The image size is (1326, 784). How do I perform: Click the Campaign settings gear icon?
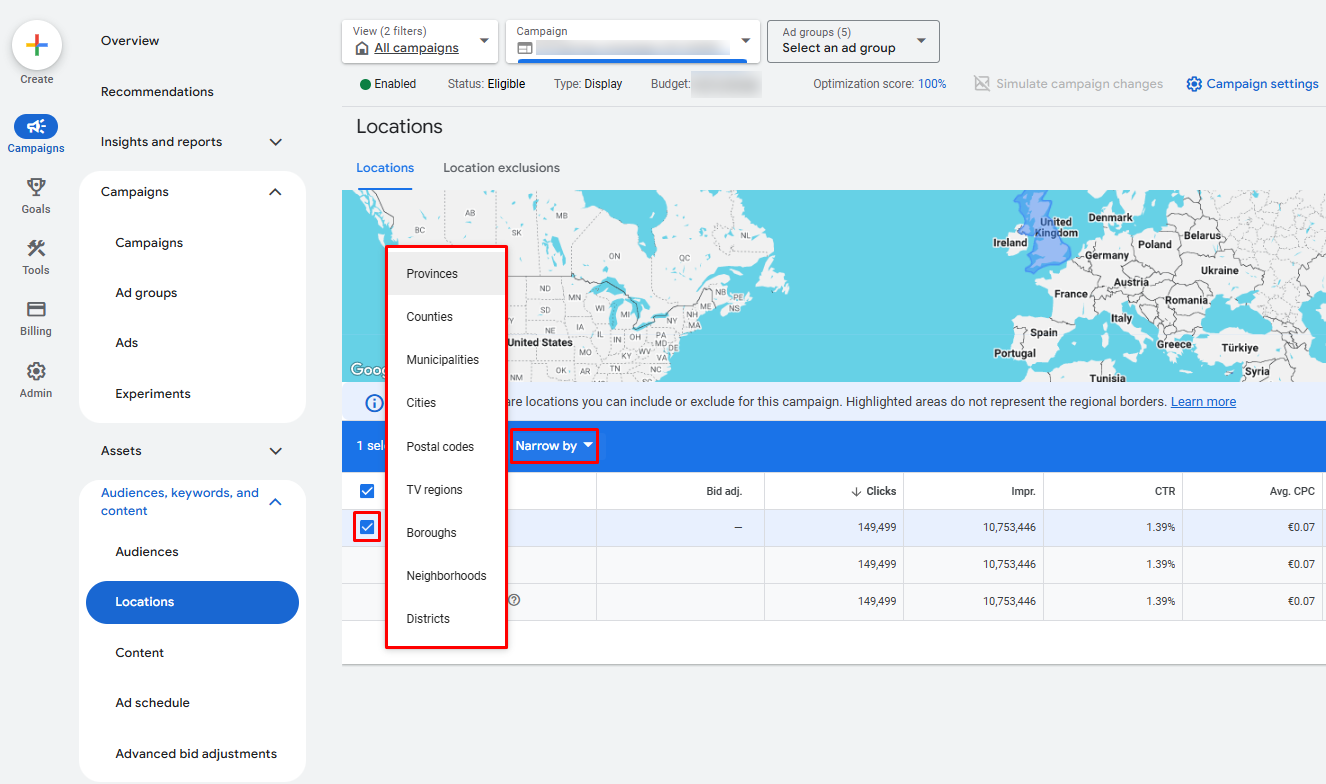pos(1194,84)
